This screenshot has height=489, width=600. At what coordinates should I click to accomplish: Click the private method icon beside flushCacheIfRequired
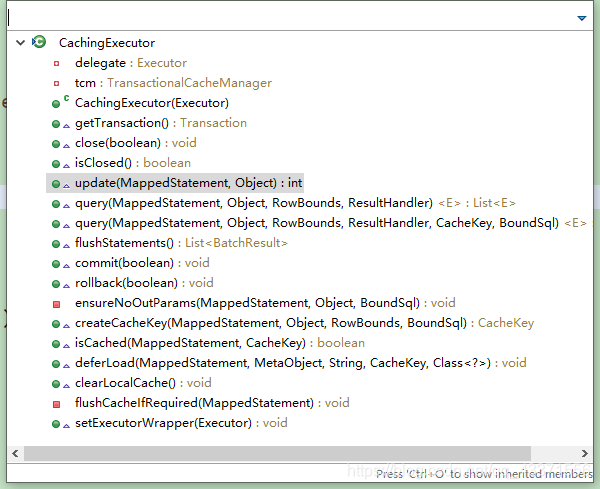pyautogui.click(x=56, y=404)
